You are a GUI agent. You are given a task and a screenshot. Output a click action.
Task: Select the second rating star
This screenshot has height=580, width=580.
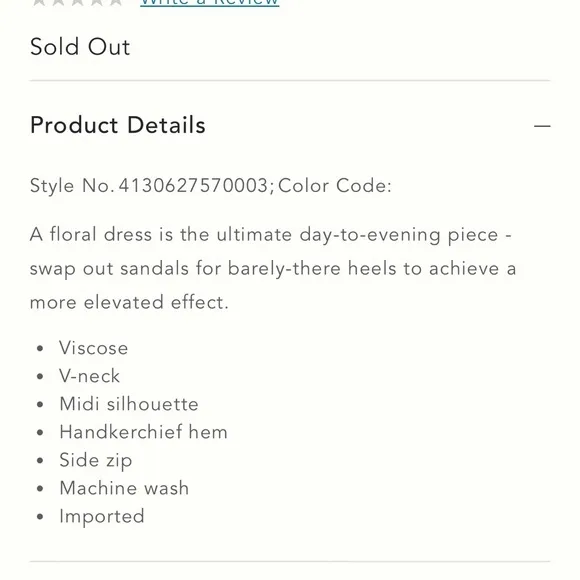(x=58, y=2)
